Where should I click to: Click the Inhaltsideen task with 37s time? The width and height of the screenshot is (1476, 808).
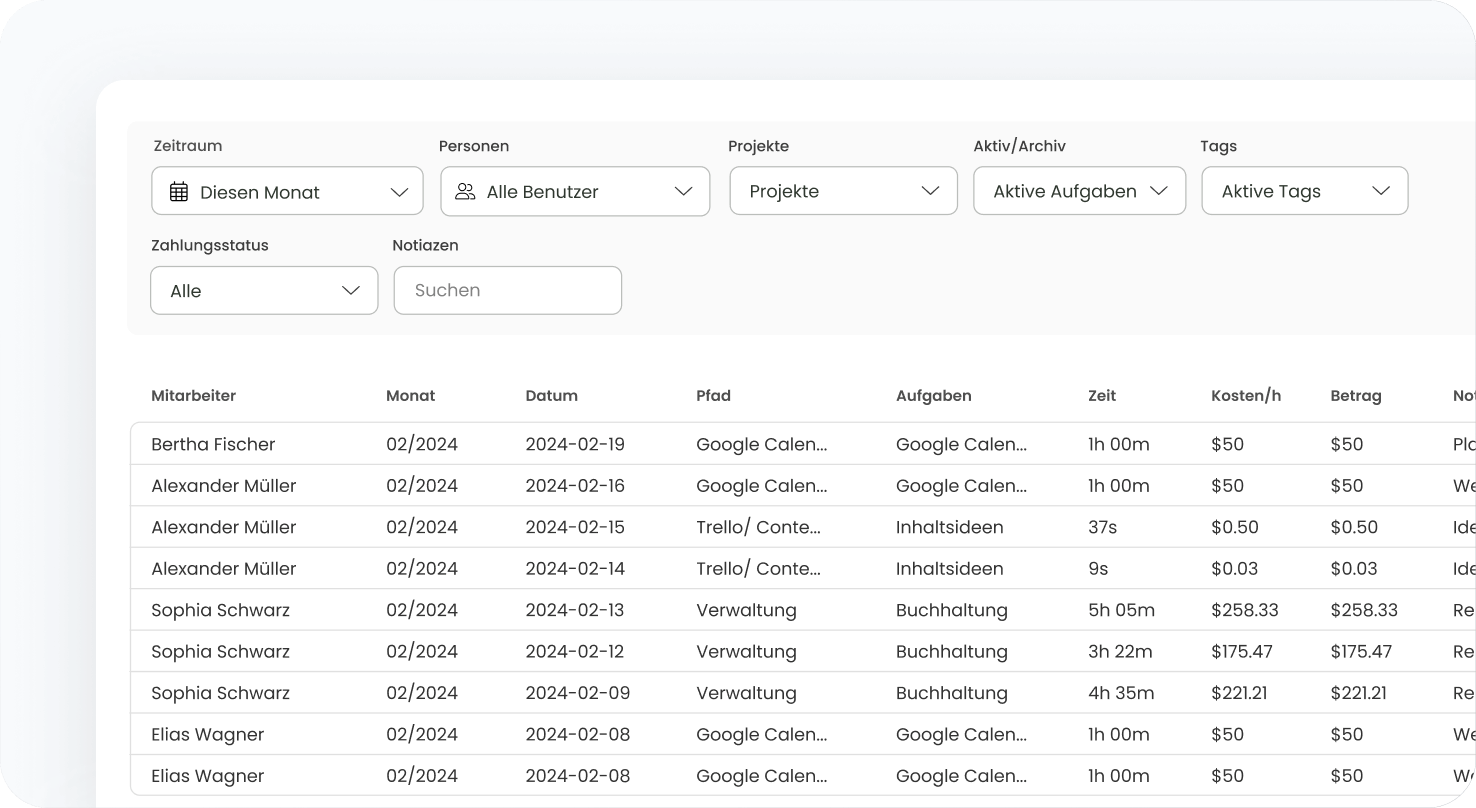[949, 527]
